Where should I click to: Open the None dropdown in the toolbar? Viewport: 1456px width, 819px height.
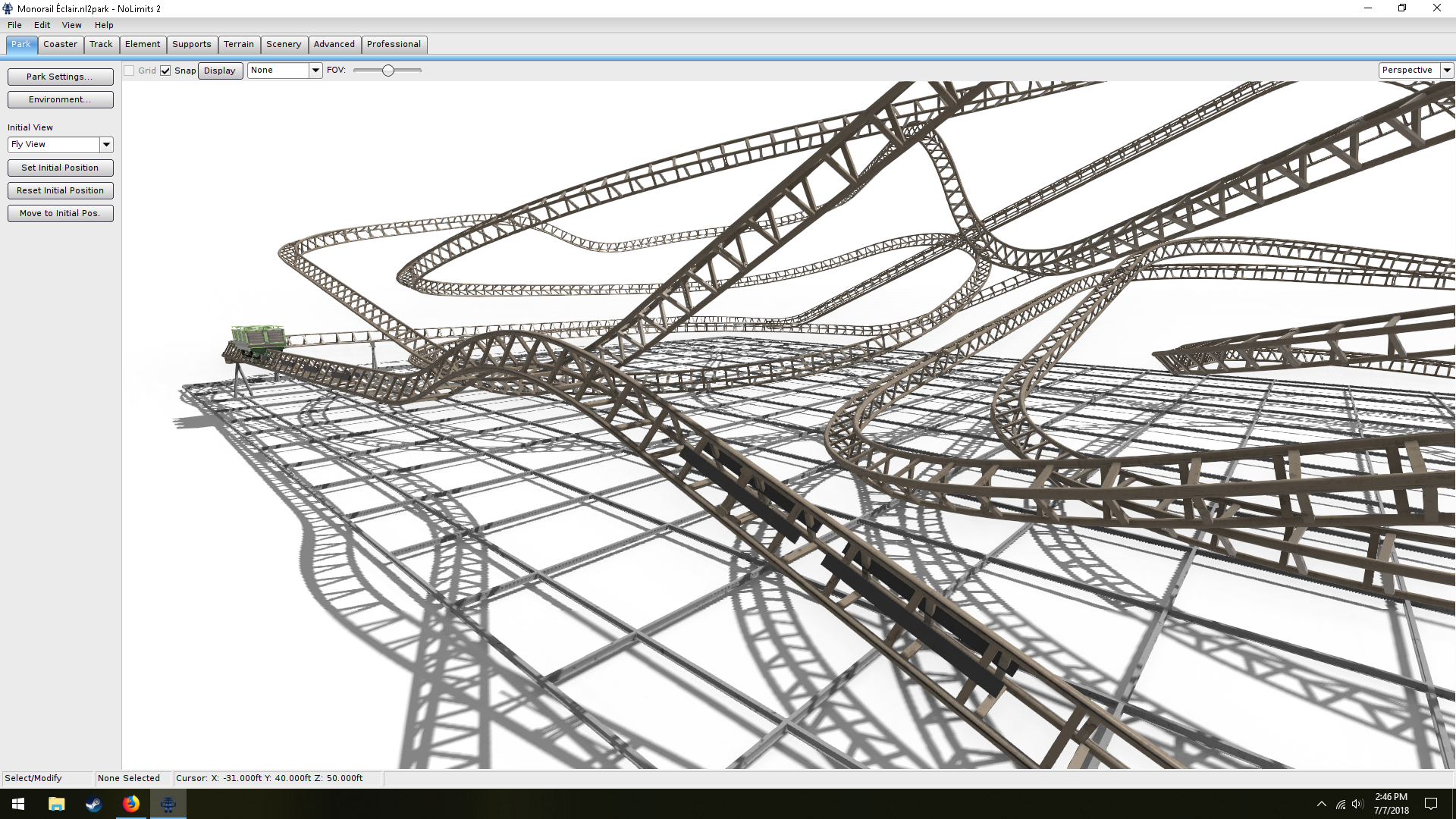tap(315, 71)
